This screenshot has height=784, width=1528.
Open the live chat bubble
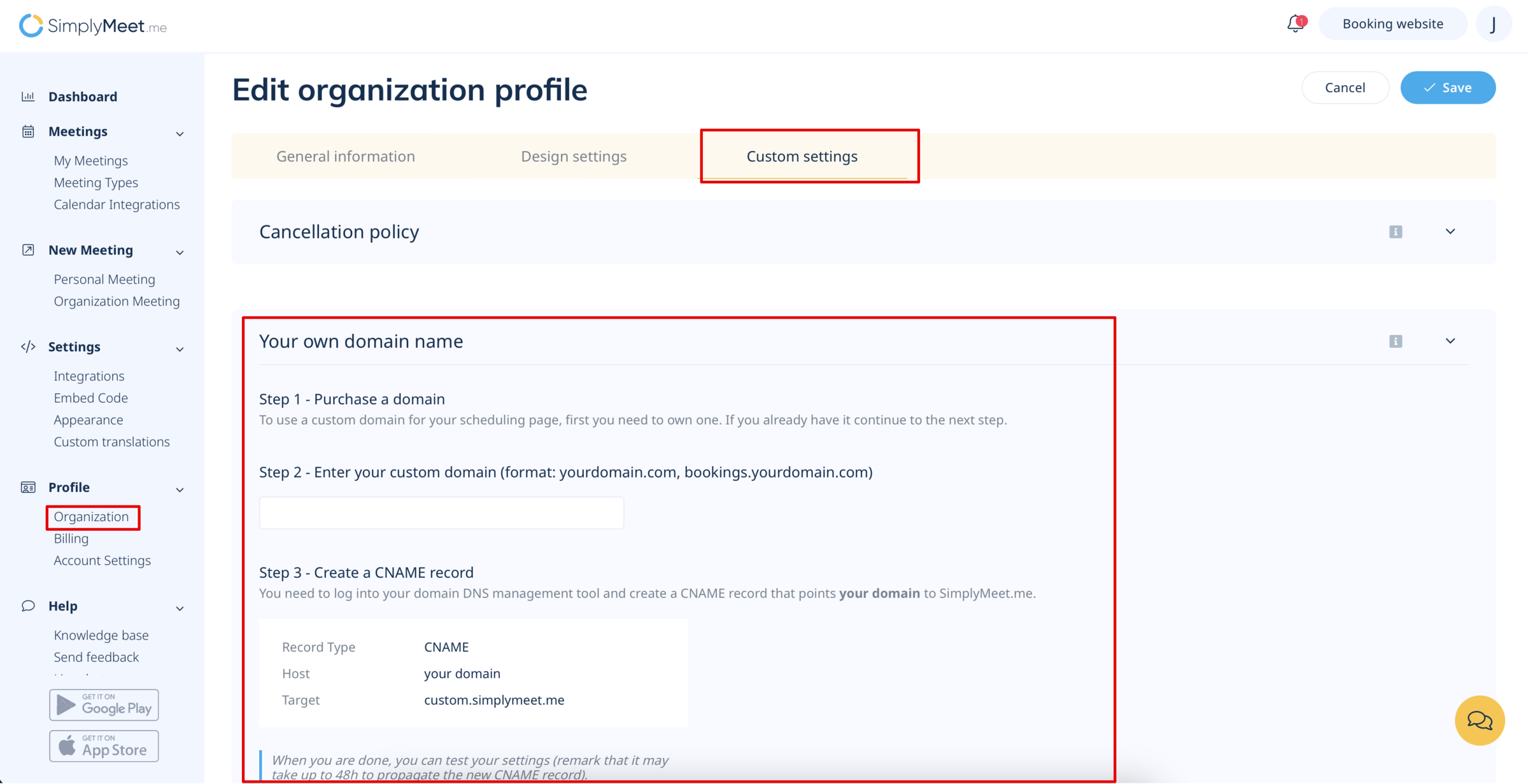point(1480,720)
